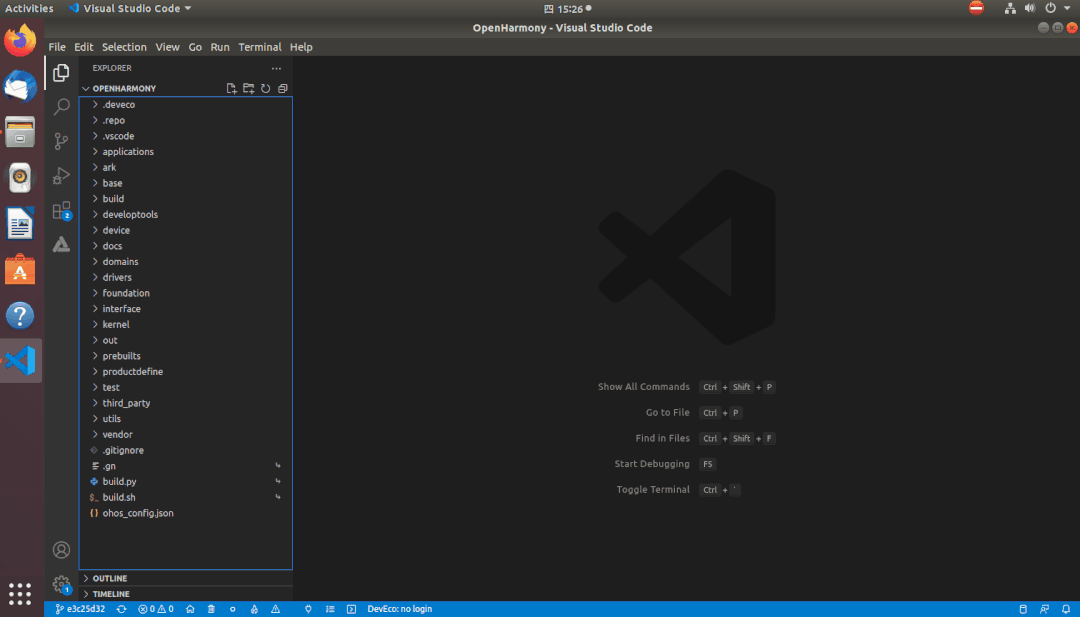This screenshot has height=617, width=1080.
Task: Open the build.py file
Action: pos(119,482)
